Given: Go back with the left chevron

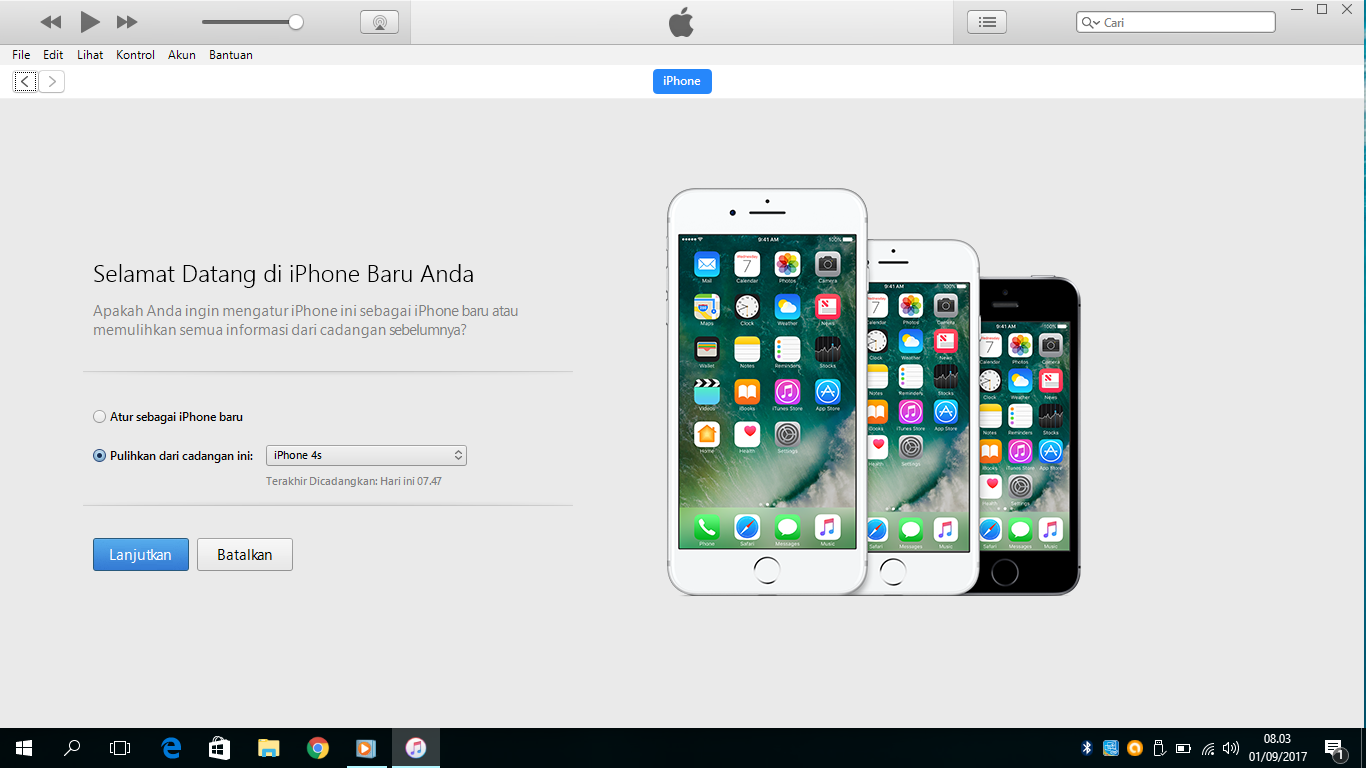Looking at the screenshot, I should [x=25, y=82].
